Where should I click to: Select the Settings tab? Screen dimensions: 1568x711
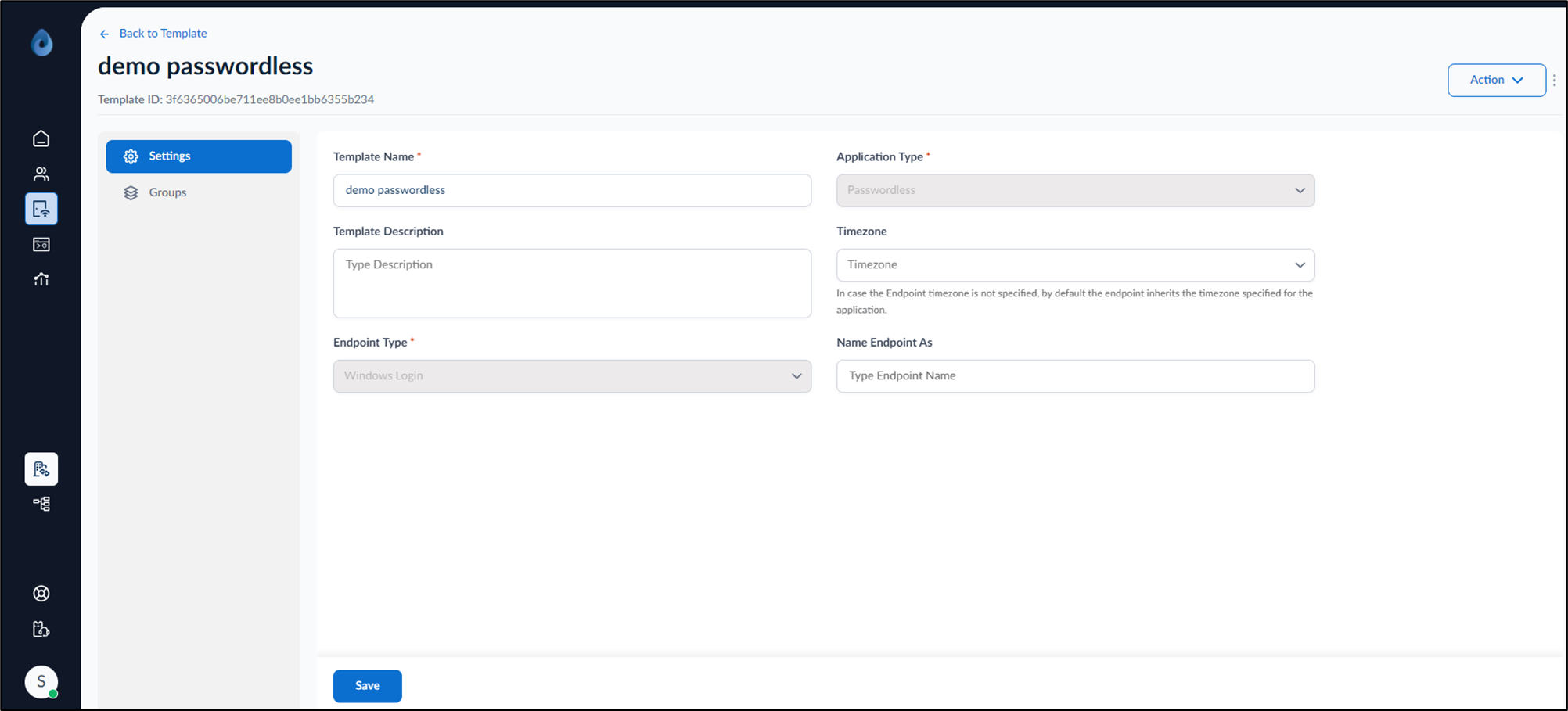click(199, 156)
